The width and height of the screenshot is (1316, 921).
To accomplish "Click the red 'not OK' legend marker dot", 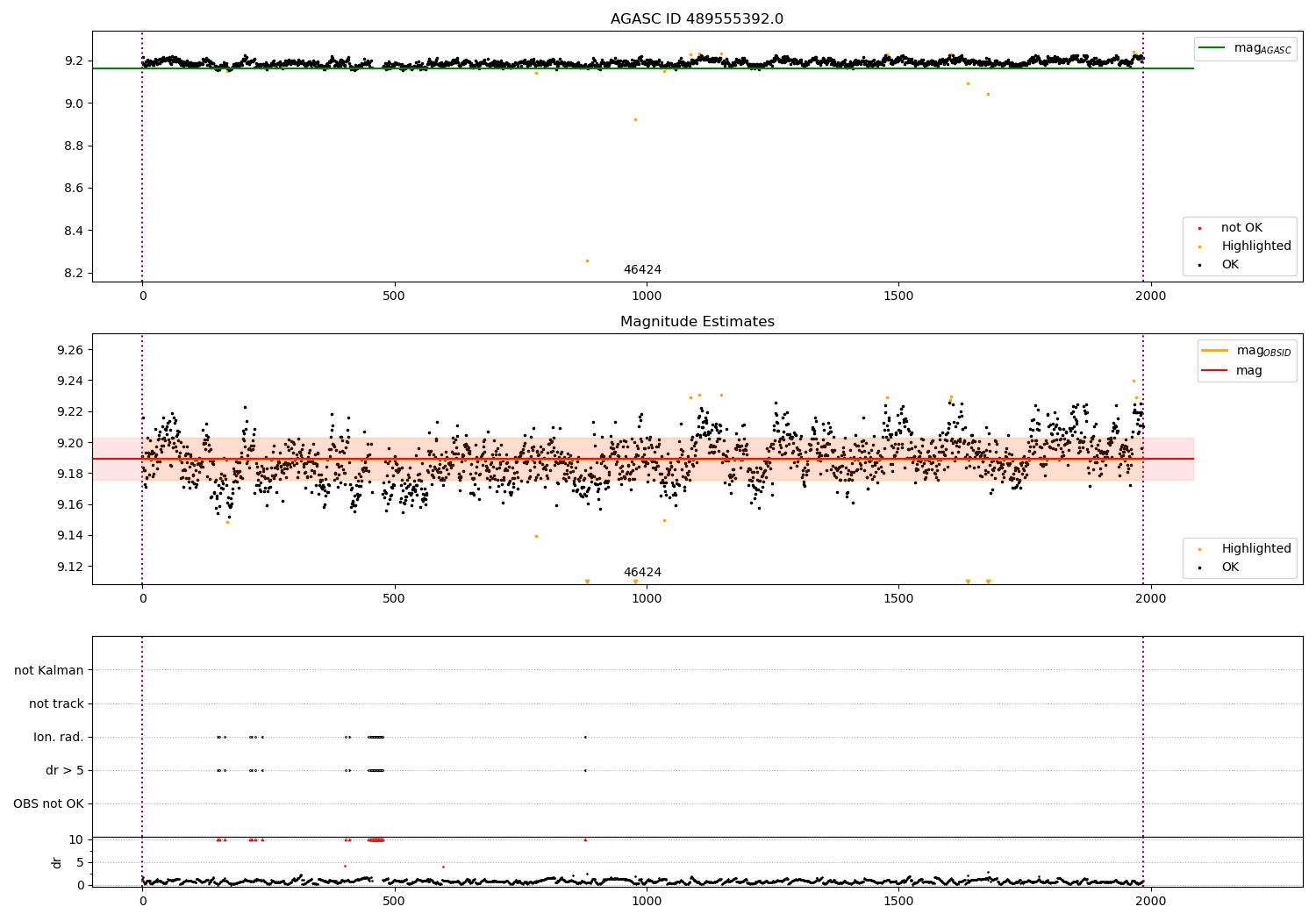I will (x=1198, y=229).
